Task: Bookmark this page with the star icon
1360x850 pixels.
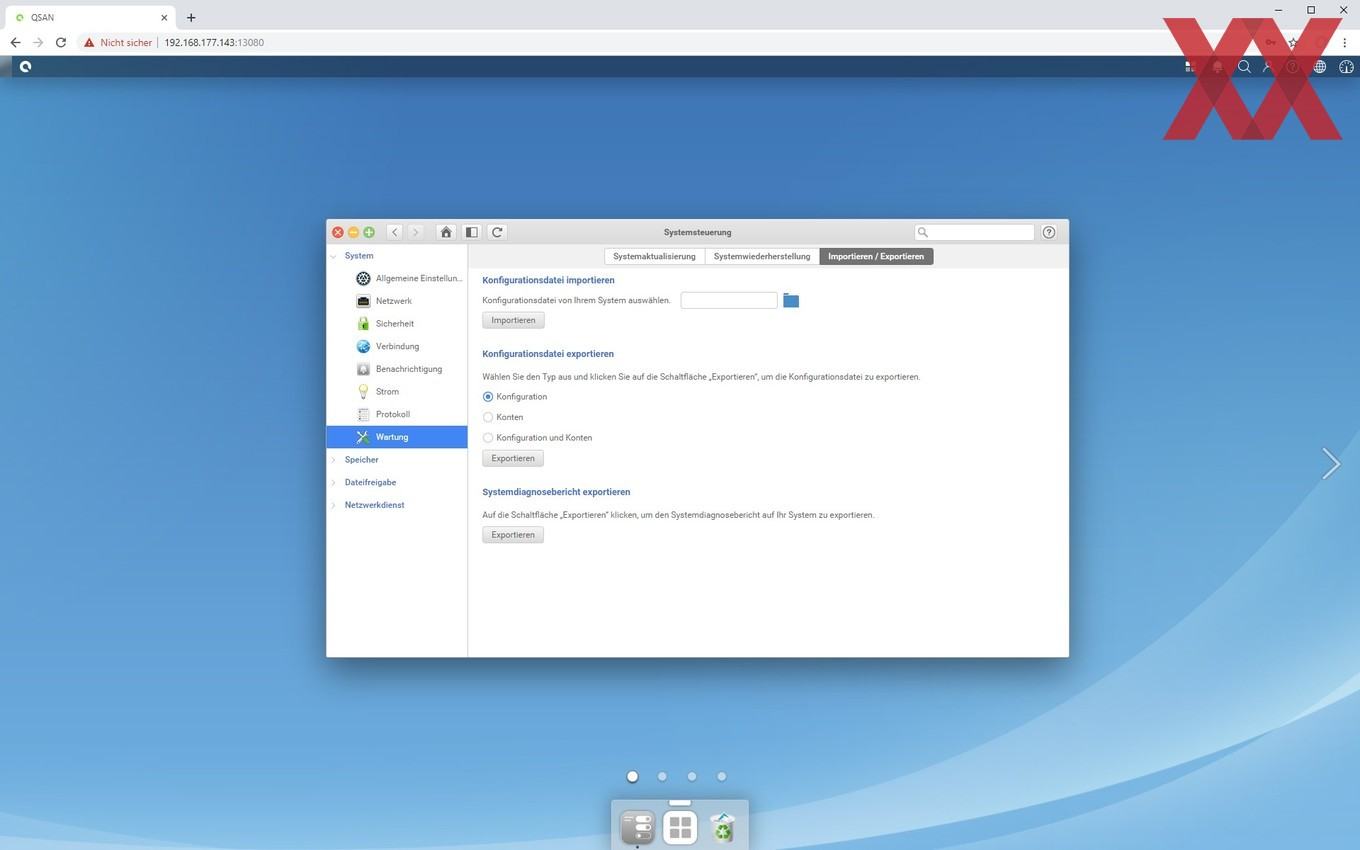Action: [1293, 43]
